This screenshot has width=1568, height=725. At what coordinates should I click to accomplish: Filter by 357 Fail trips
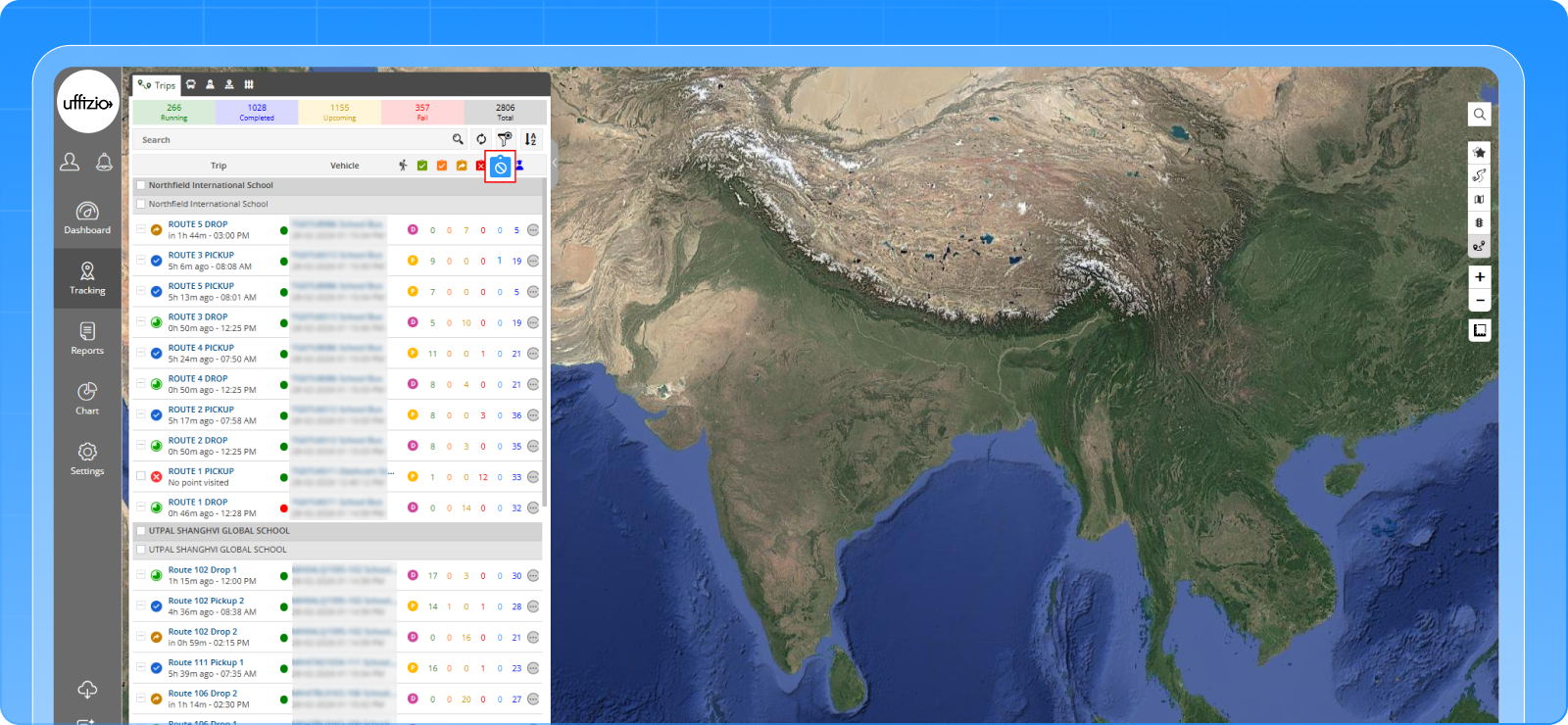pyautogui.click(x=422, y=112)
